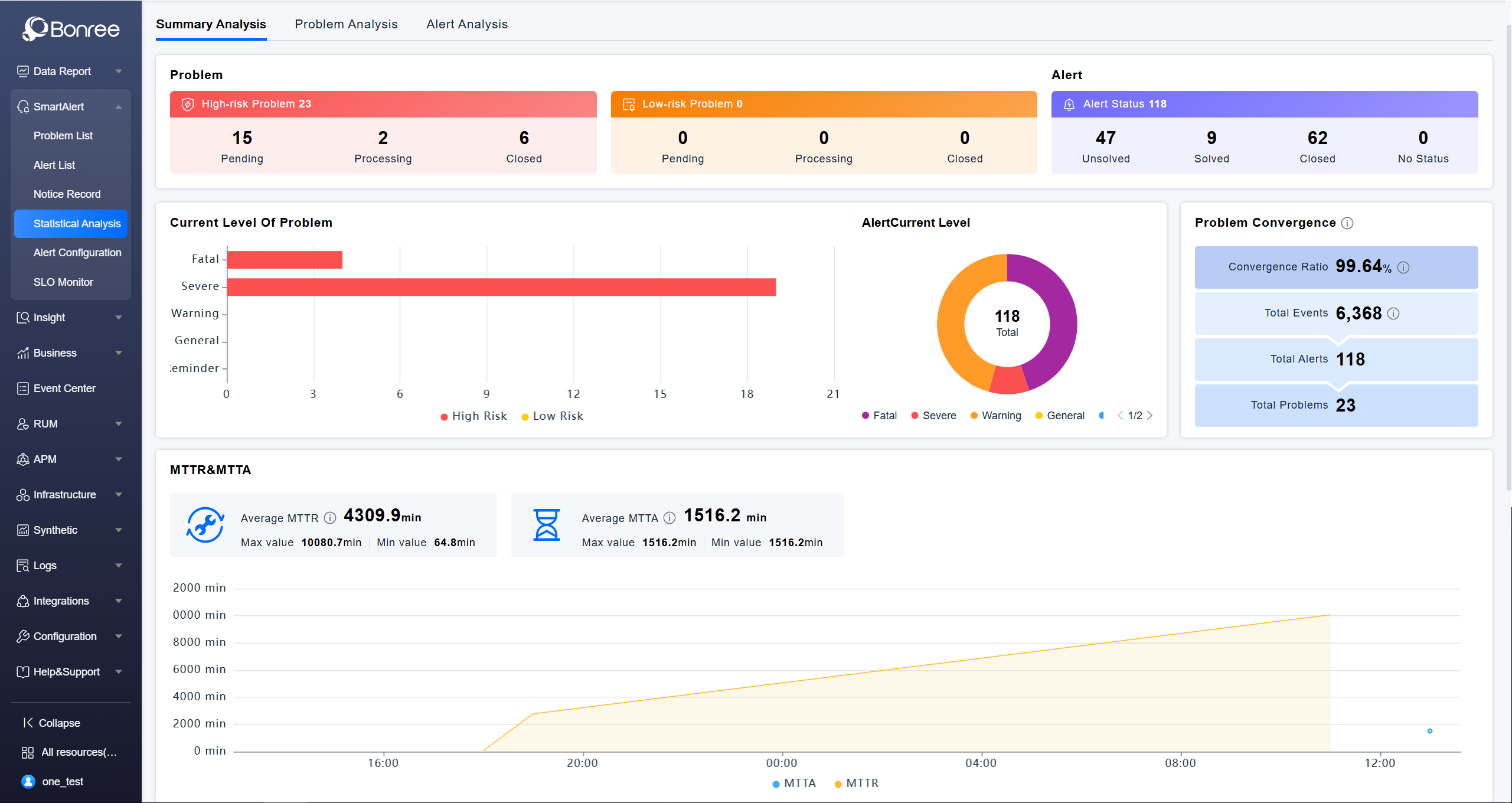Click the Bonree logo
Image resolution: width=1512 pixels, height=803 pixels.
(x=70, y=28)
